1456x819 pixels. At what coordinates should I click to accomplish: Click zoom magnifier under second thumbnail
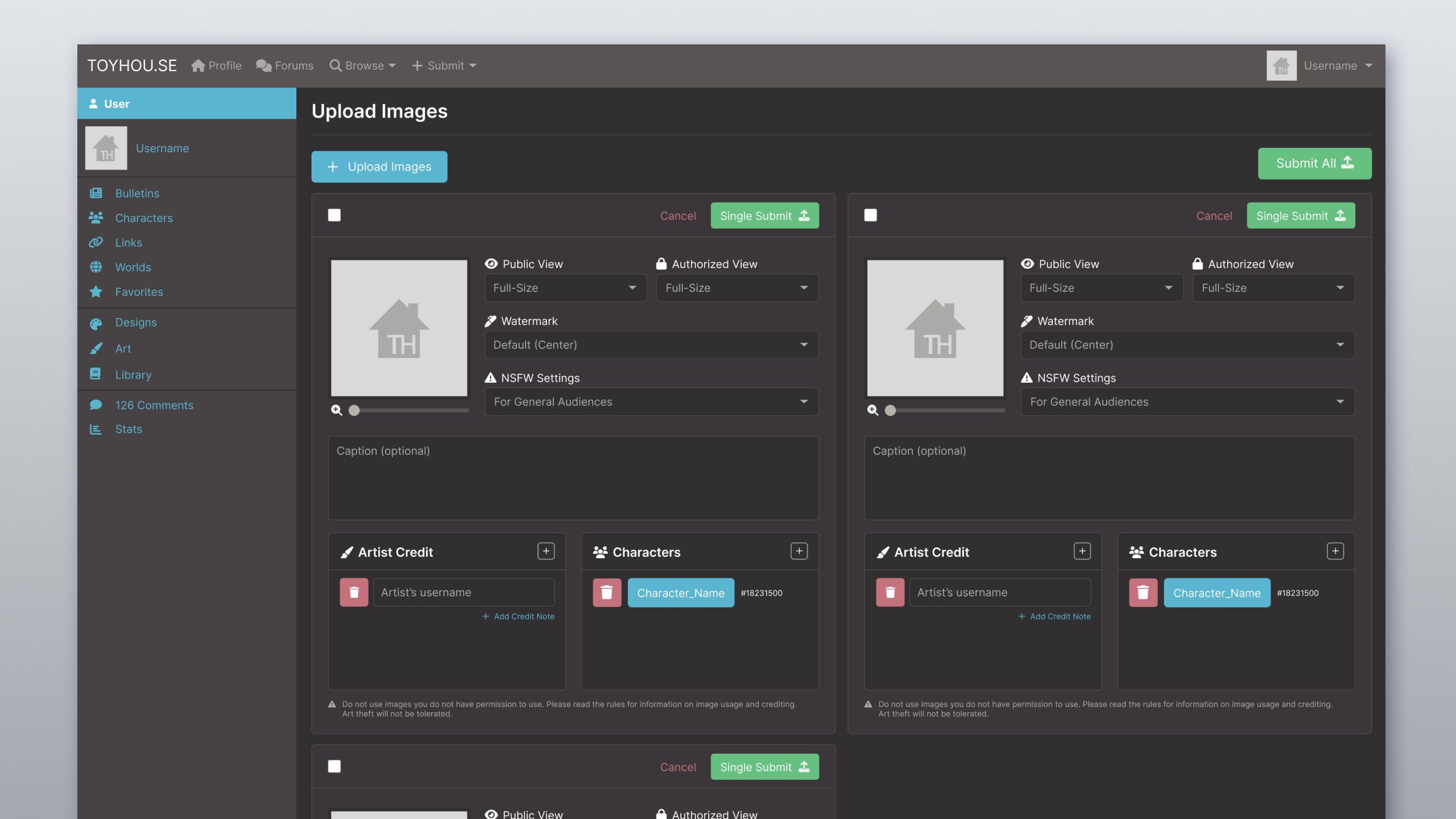click(x=873, y=410)
